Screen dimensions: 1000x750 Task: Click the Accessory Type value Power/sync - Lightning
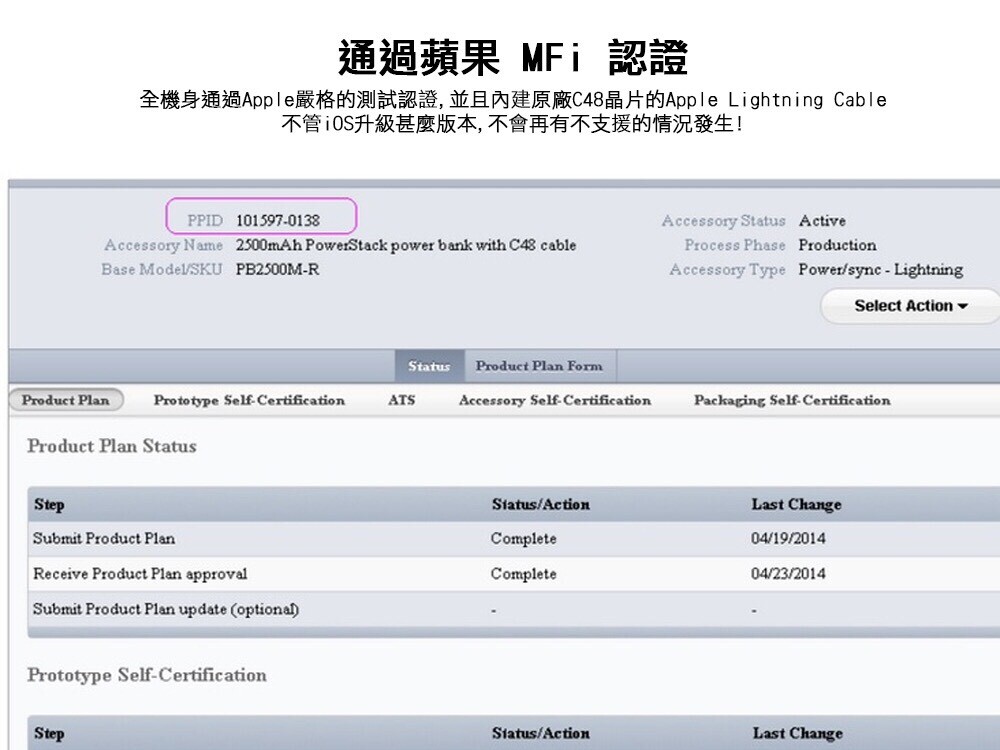(x=881, y=270)
